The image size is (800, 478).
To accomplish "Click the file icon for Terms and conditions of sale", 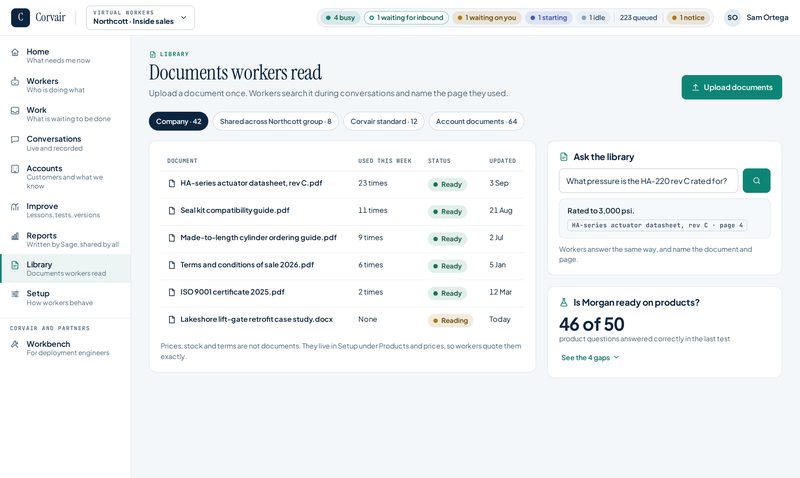I will (172, 265).
